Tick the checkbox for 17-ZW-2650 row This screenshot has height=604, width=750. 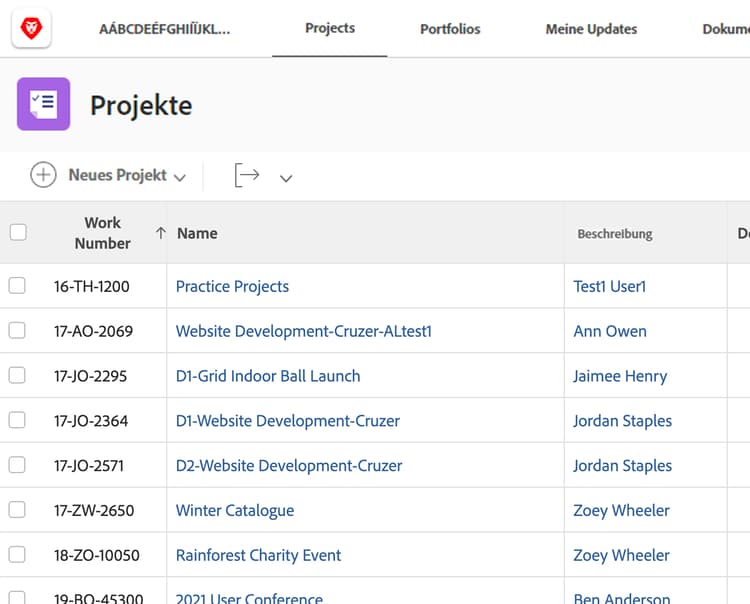pyautogui.click(x=17, y=510)
